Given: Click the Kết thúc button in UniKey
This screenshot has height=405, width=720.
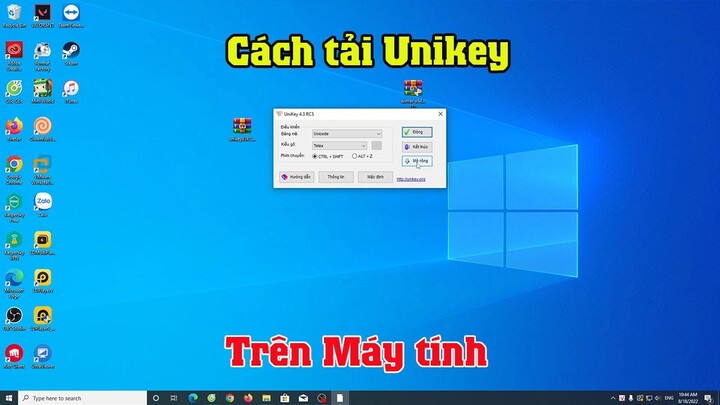Looking at the screenshot, I should coord(417,147).
